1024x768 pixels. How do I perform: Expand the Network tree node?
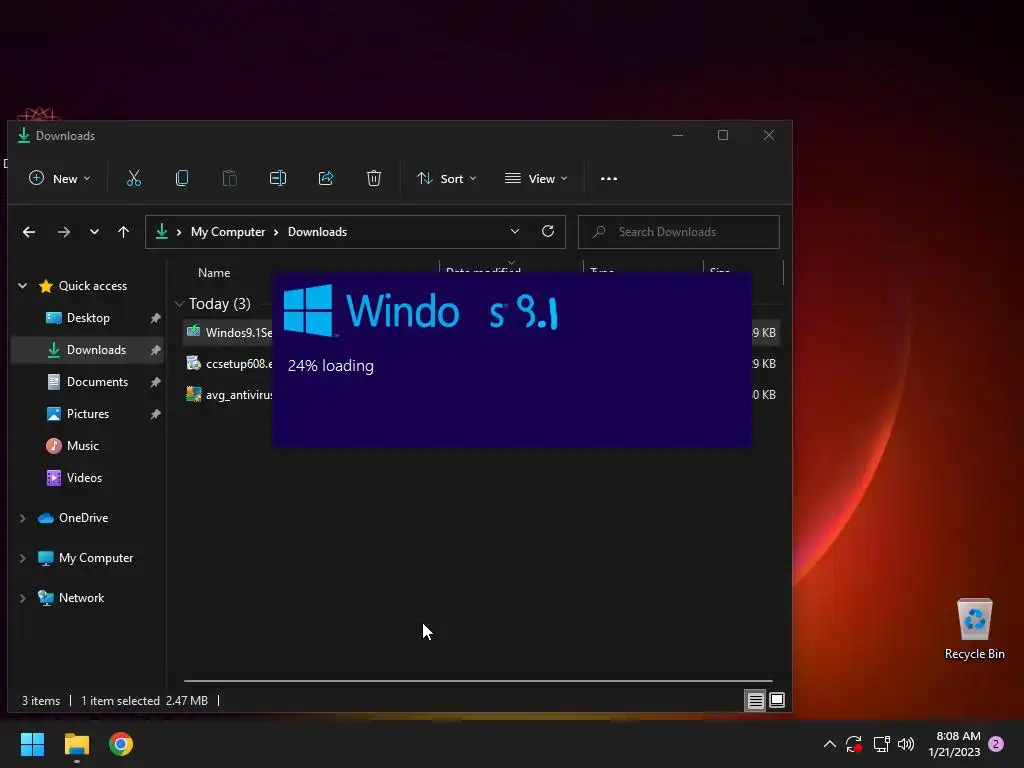[x=22, y=598]
